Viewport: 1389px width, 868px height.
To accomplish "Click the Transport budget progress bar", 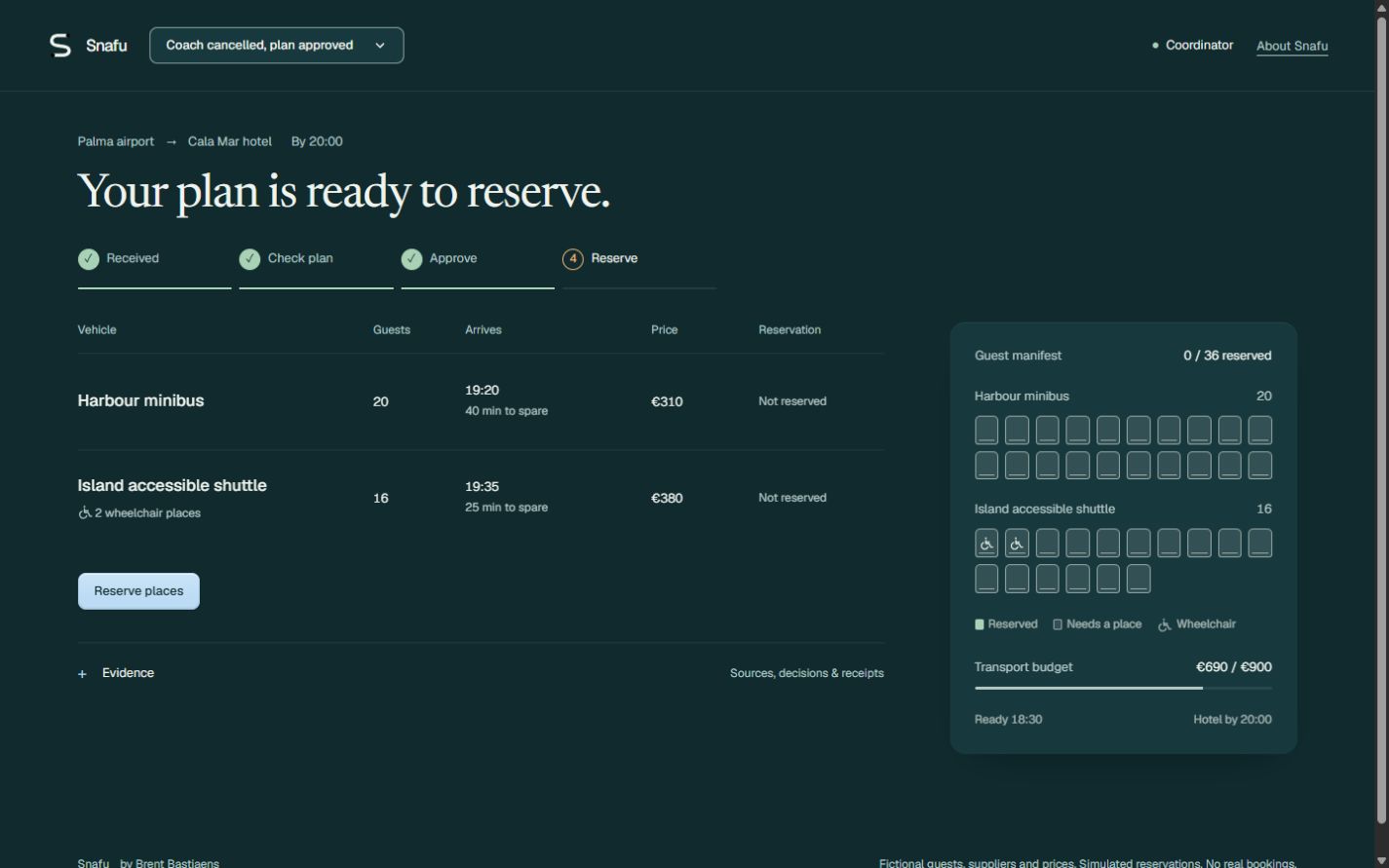I will [1123, 688].
